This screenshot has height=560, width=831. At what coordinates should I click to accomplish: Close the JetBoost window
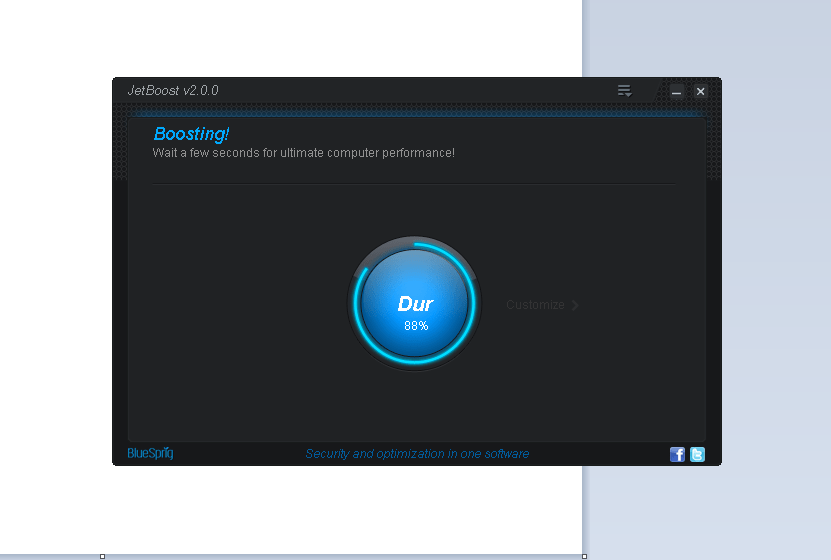pos(700,92)
